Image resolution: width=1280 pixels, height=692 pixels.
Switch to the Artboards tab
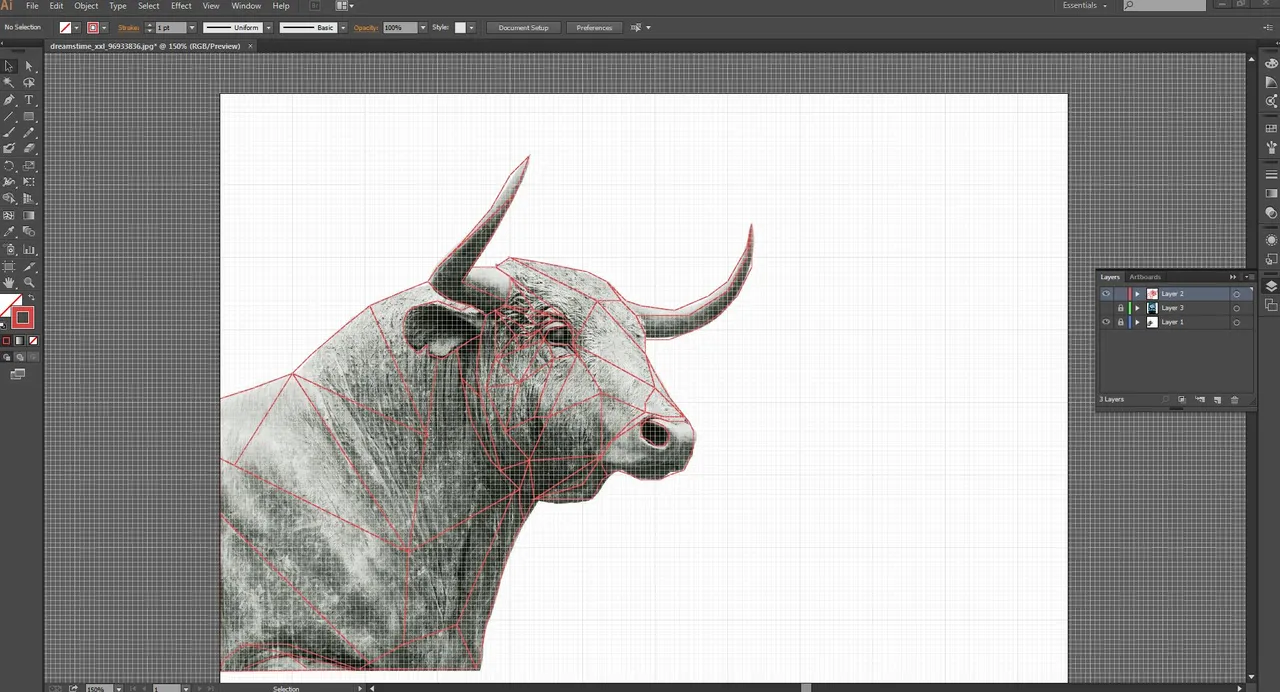click(x=1145, y=277)
